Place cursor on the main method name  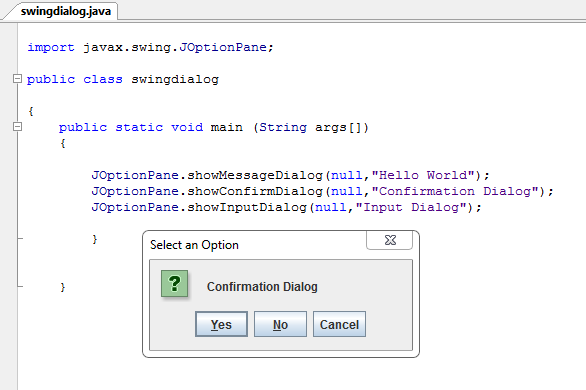[x=226, y=127]
